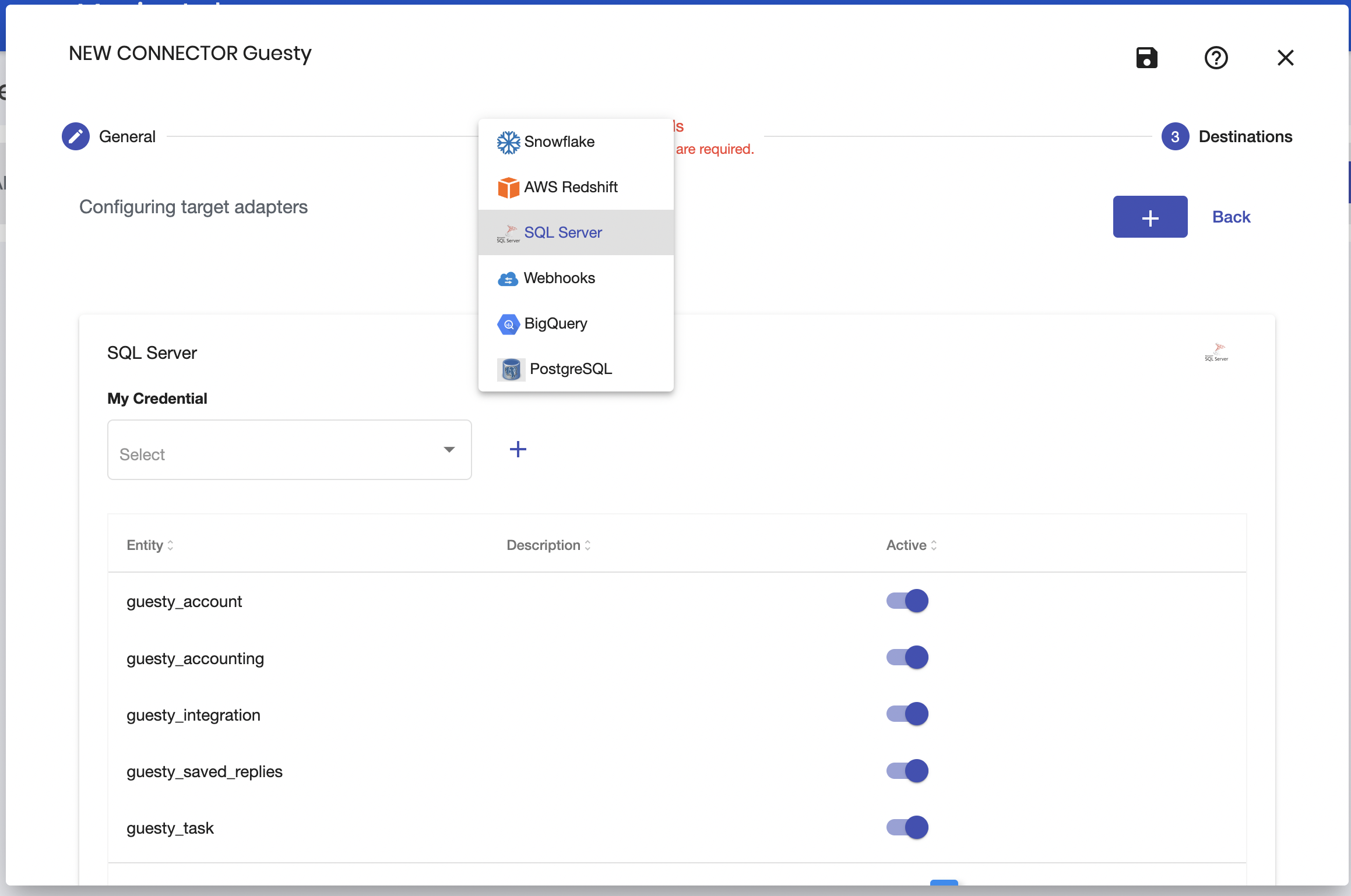Select SQL Server menu entry
The image size is (1351, 896).
click(576, 232)
